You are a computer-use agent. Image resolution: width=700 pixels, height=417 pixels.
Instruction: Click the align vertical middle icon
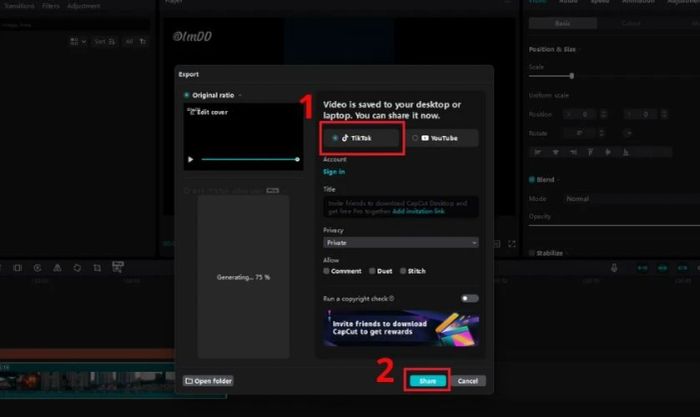608,152
